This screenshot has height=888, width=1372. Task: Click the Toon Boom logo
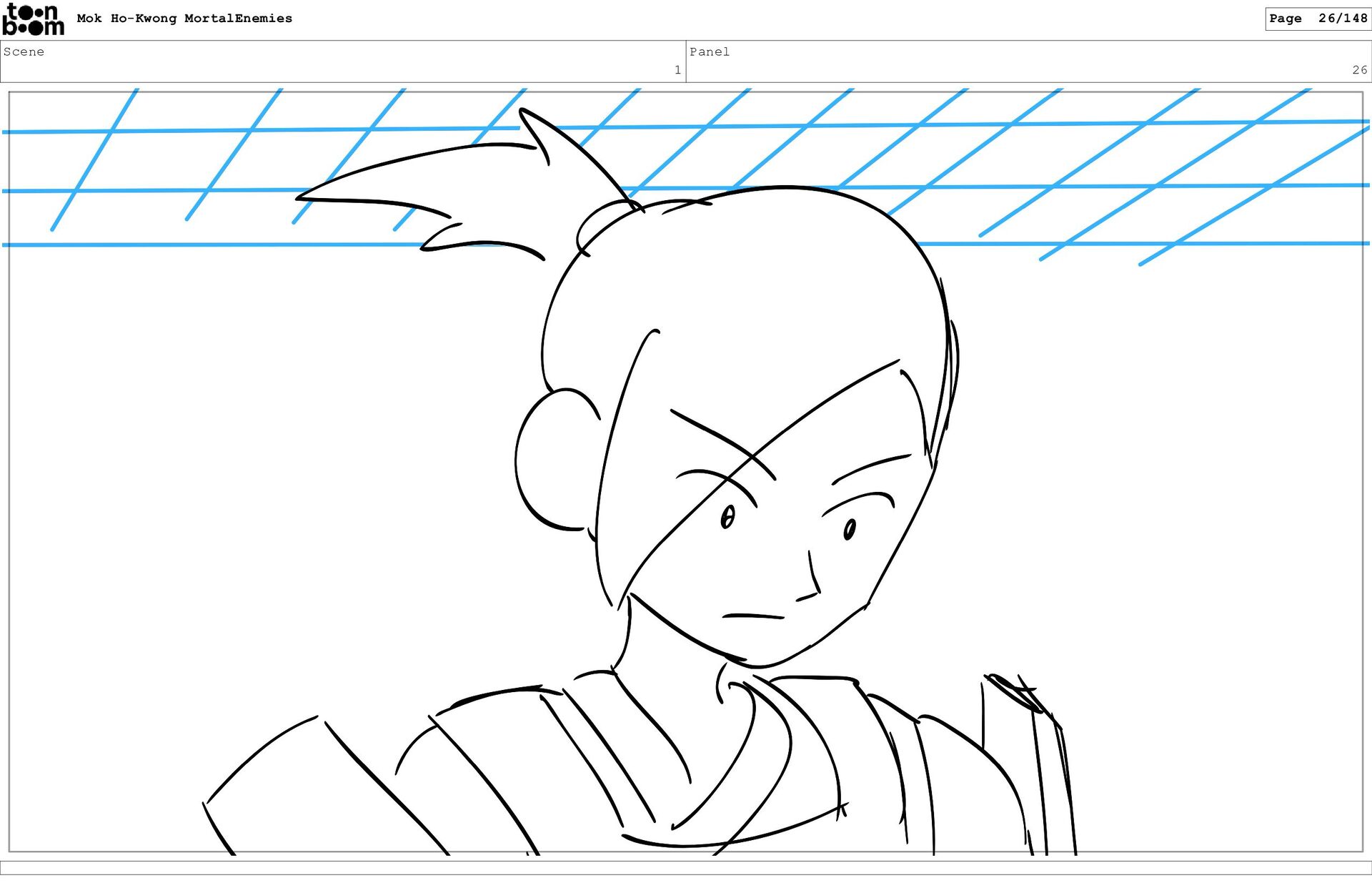click(x=33, y=19)
